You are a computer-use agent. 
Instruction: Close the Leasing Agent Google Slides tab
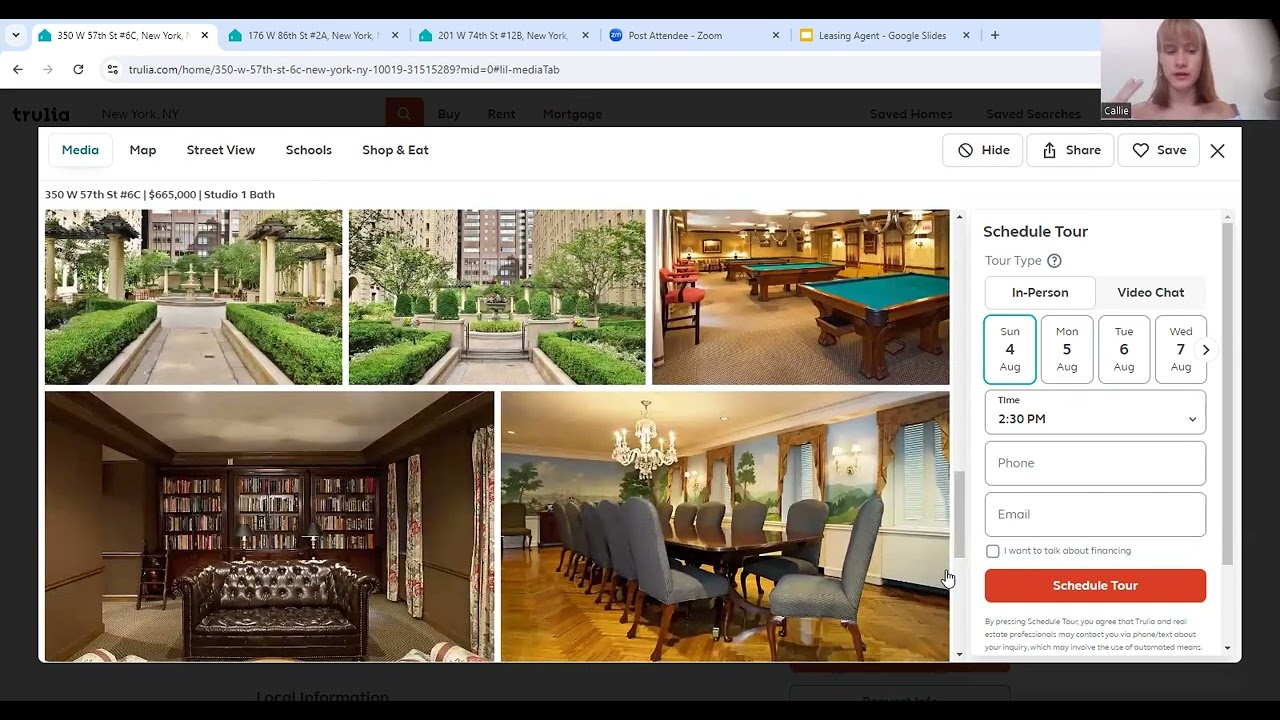(966, 35)
